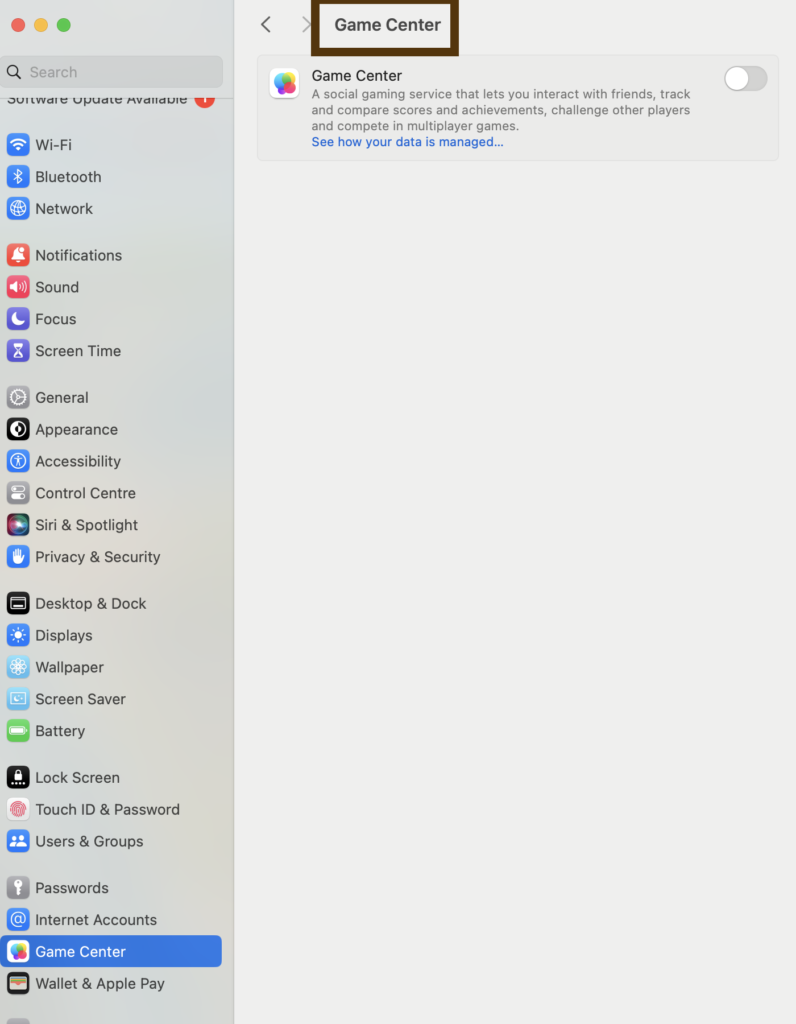Open Privacy & Security label

pyautogui.click(x=98, y=556)
